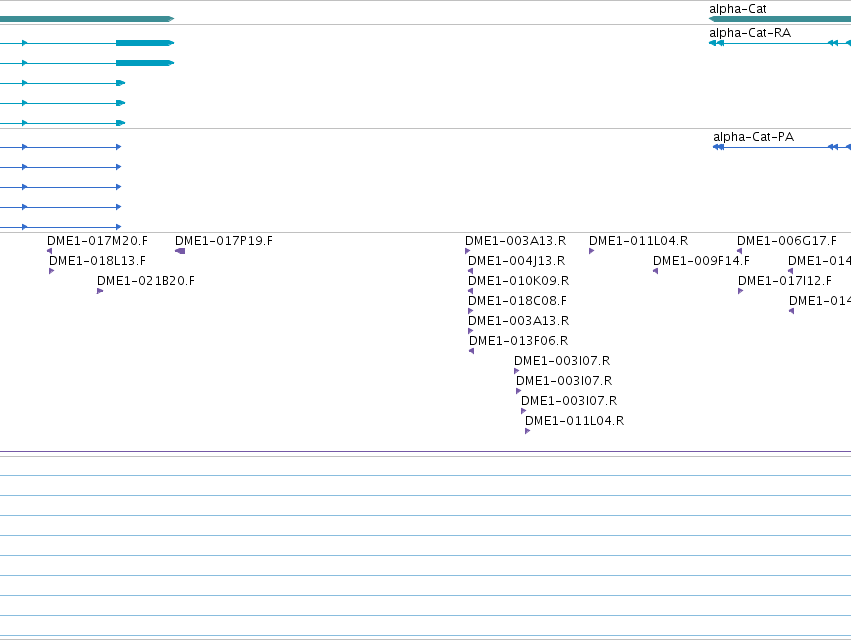Click the purple marker under DME1-017P19.F

180,251
